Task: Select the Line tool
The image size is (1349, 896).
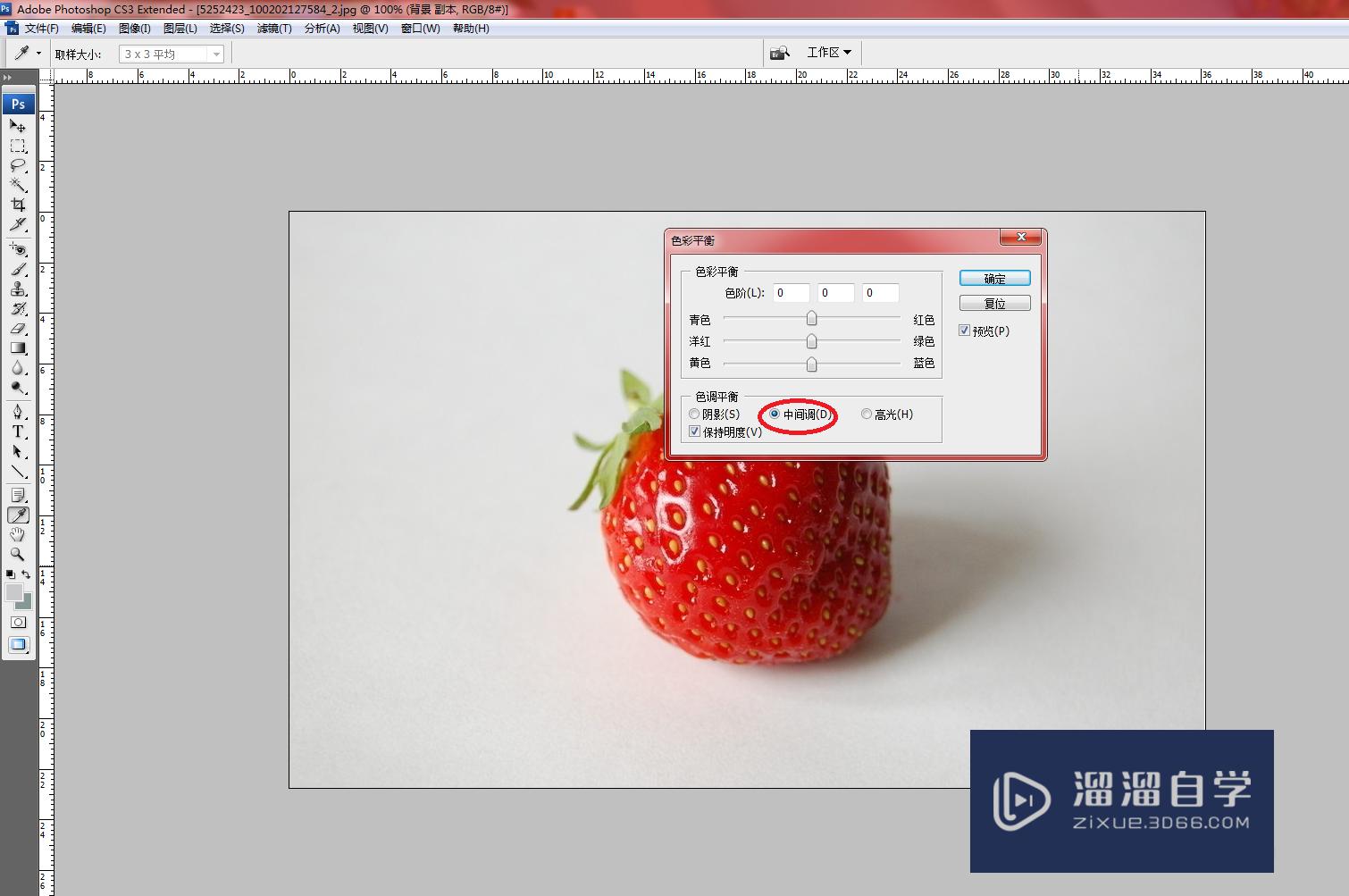Action: pyautogui.click(x=18, y=471)
